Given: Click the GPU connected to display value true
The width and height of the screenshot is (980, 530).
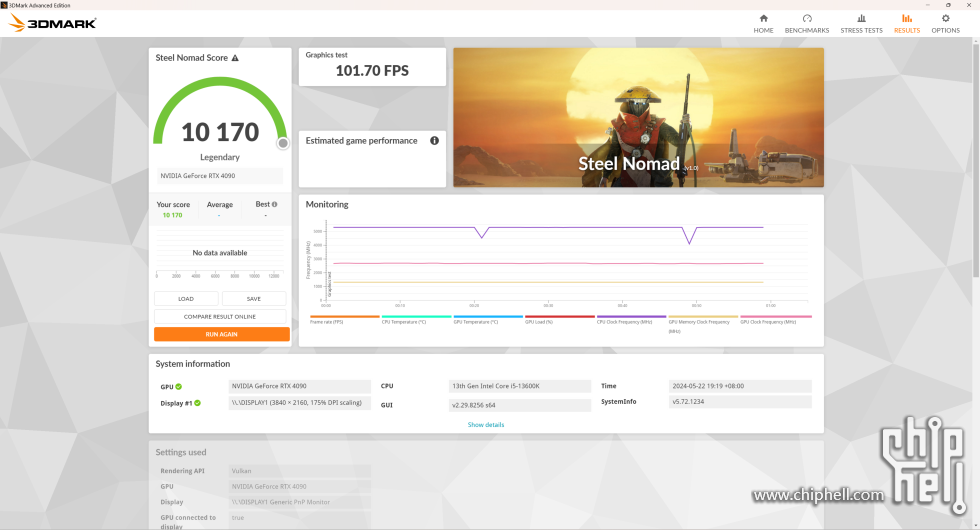Looking at the screenshot, I should (x=300, y=518).
